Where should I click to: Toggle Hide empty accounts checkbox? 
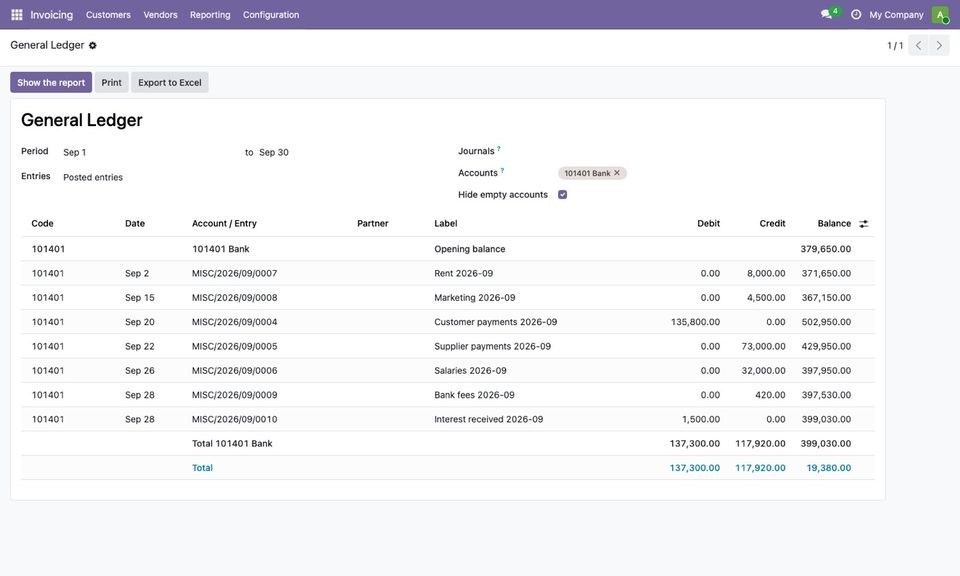pyautogui.click(x=563, y=195)
